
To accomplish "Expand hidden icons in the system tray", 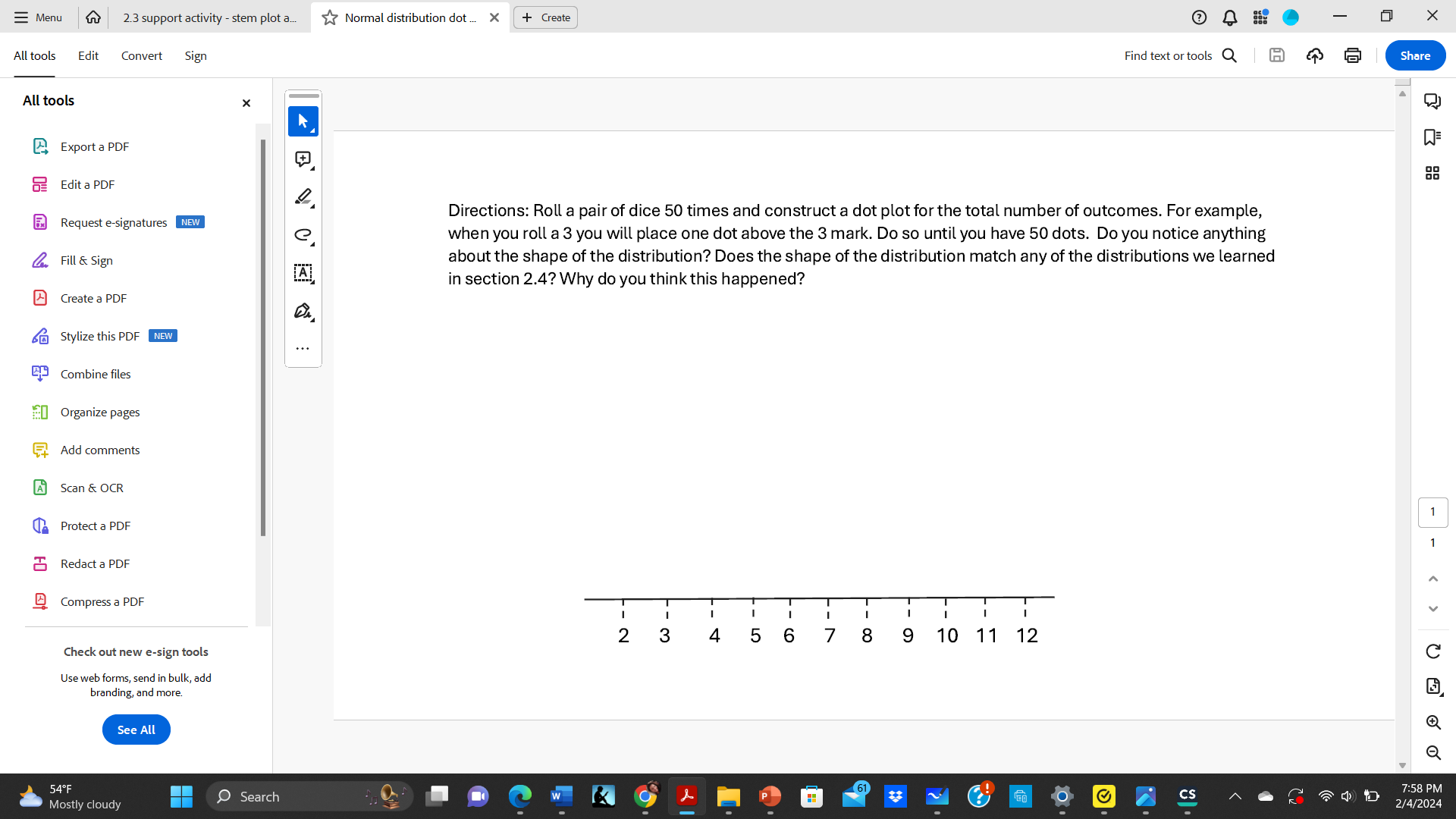I will point(1235,796).
